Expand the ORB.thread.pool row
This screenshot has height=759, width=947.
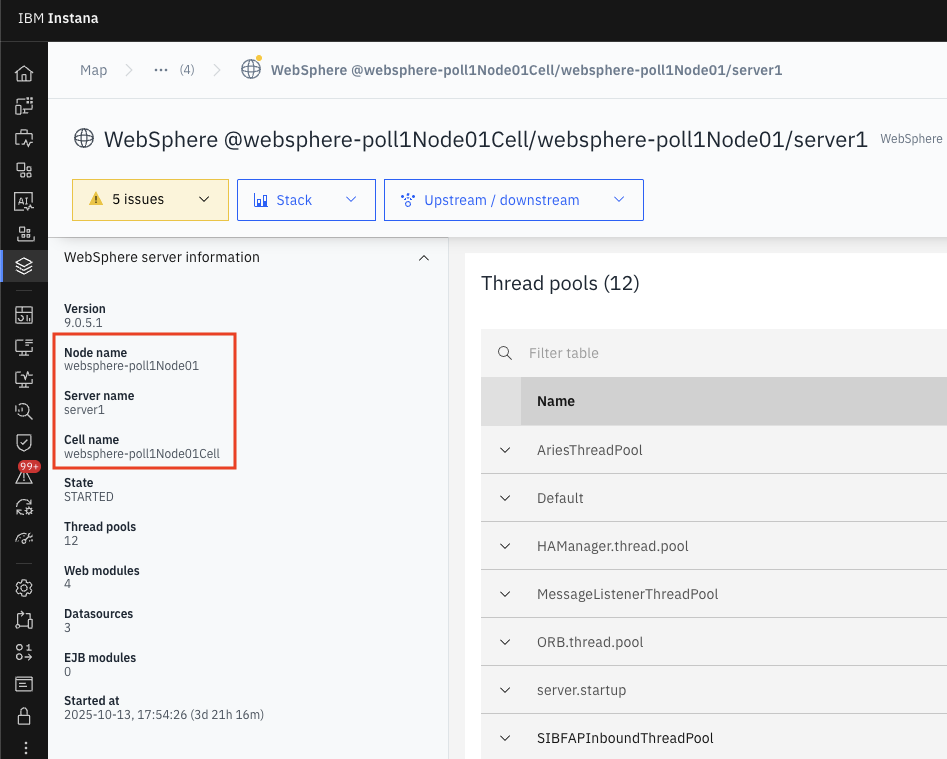[505, 642]
